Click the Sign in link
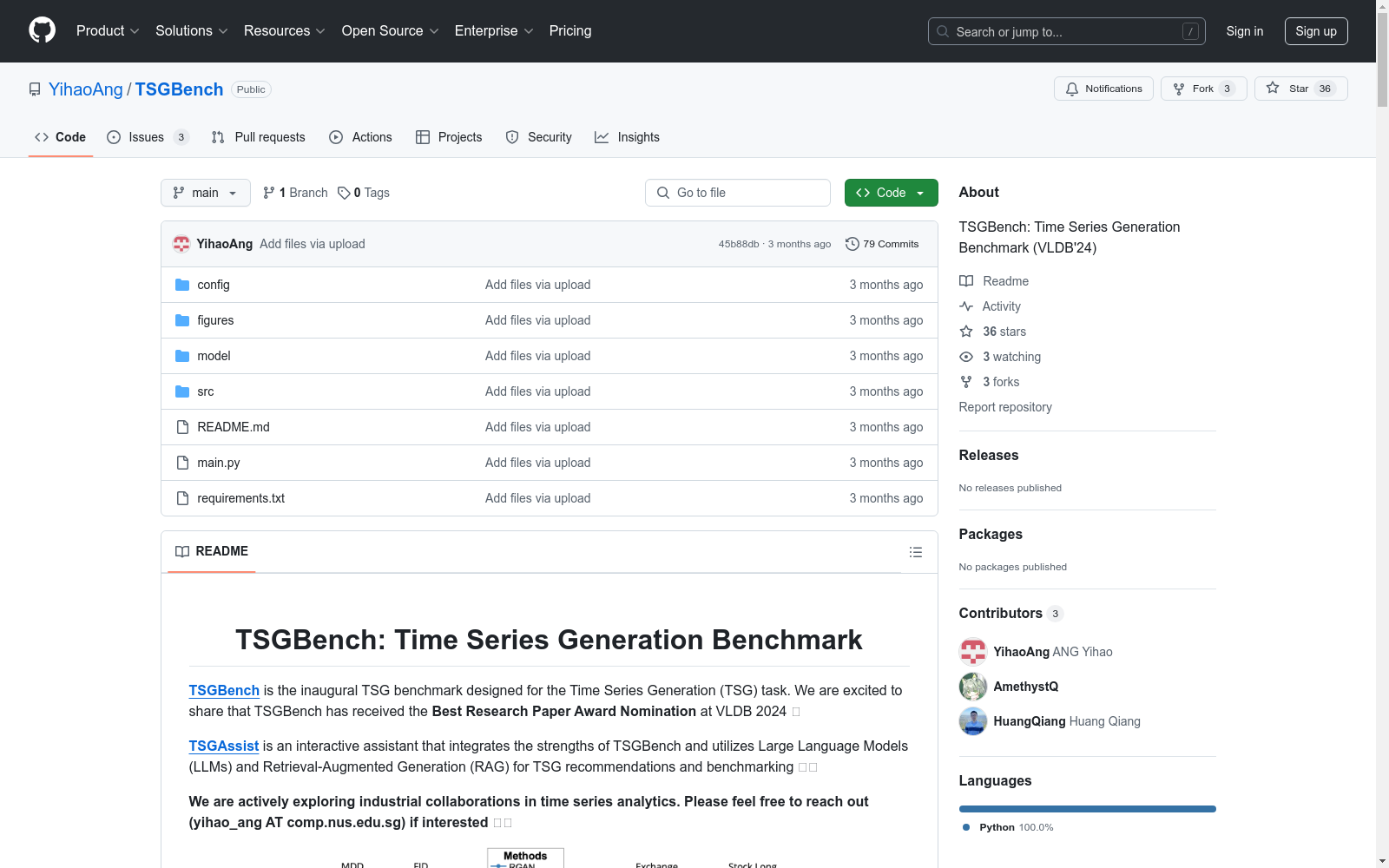 1245,31
